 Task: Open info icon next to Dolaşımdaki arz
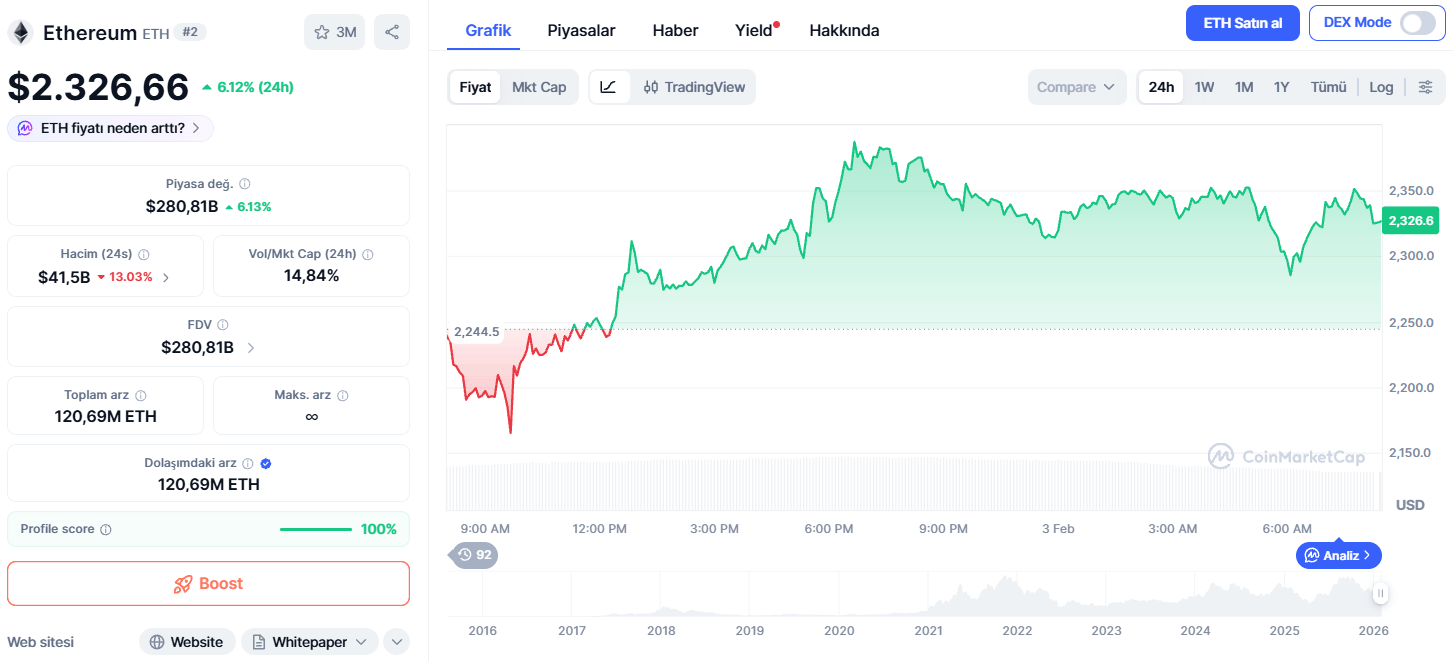tap(248, 463)
